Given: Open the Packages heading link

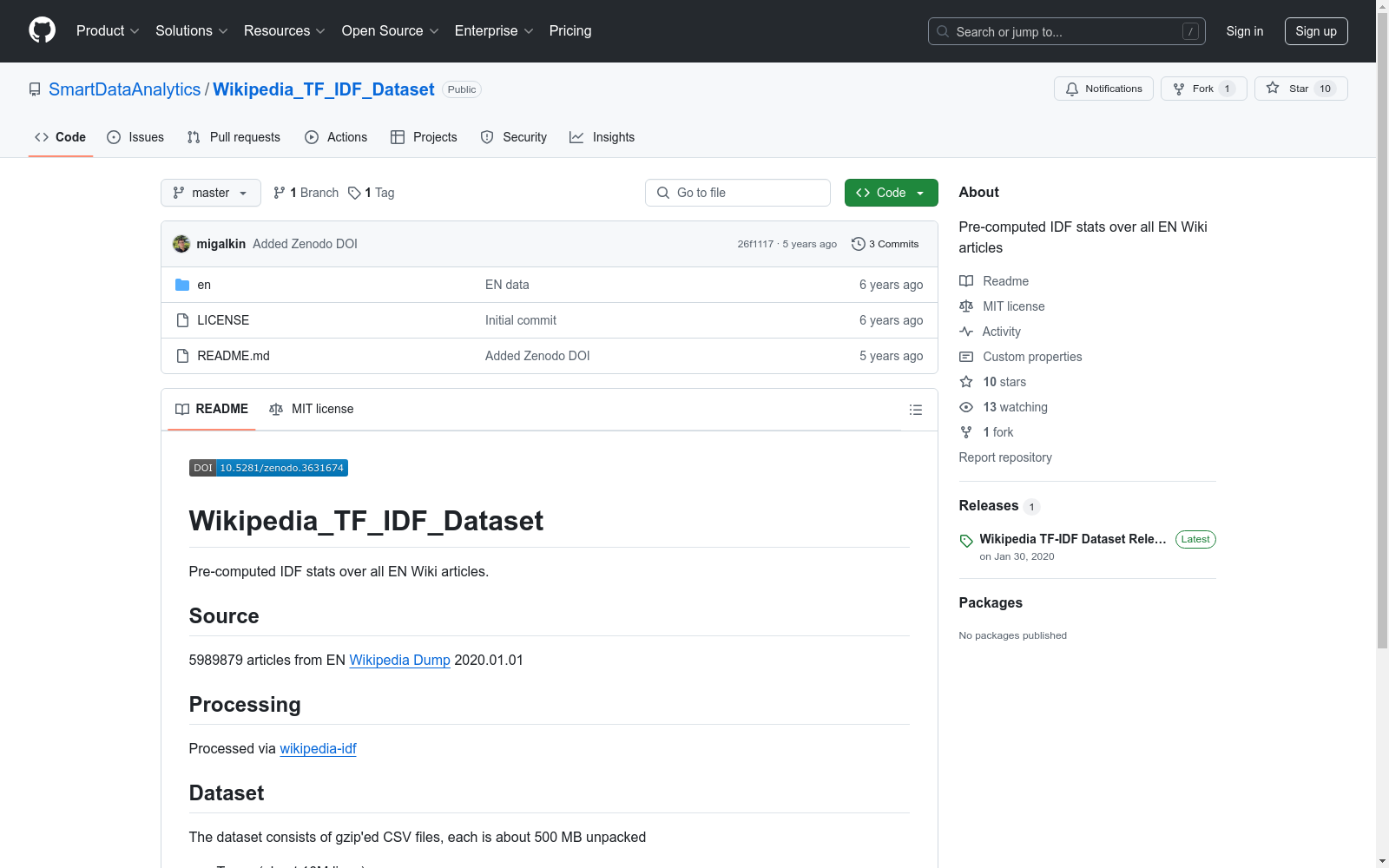Looking at the screenshot, I should (991, 603).
